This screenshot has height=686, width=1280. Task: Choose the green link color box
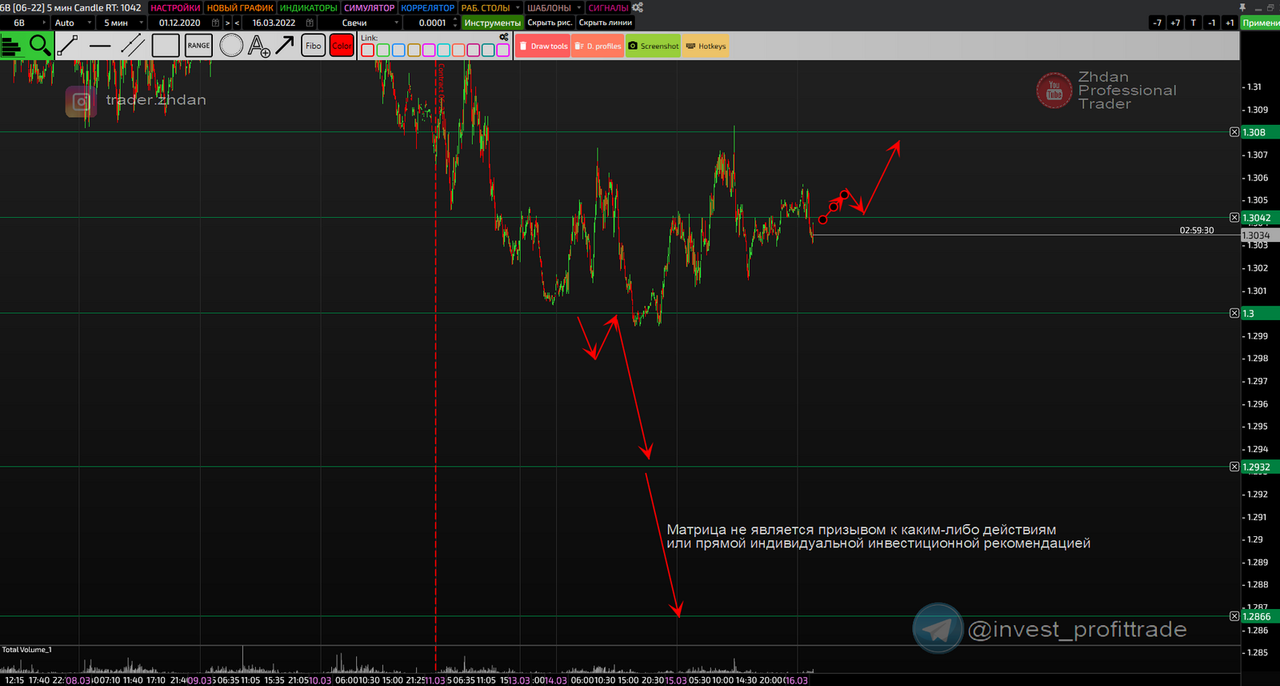tap(383, 50)
